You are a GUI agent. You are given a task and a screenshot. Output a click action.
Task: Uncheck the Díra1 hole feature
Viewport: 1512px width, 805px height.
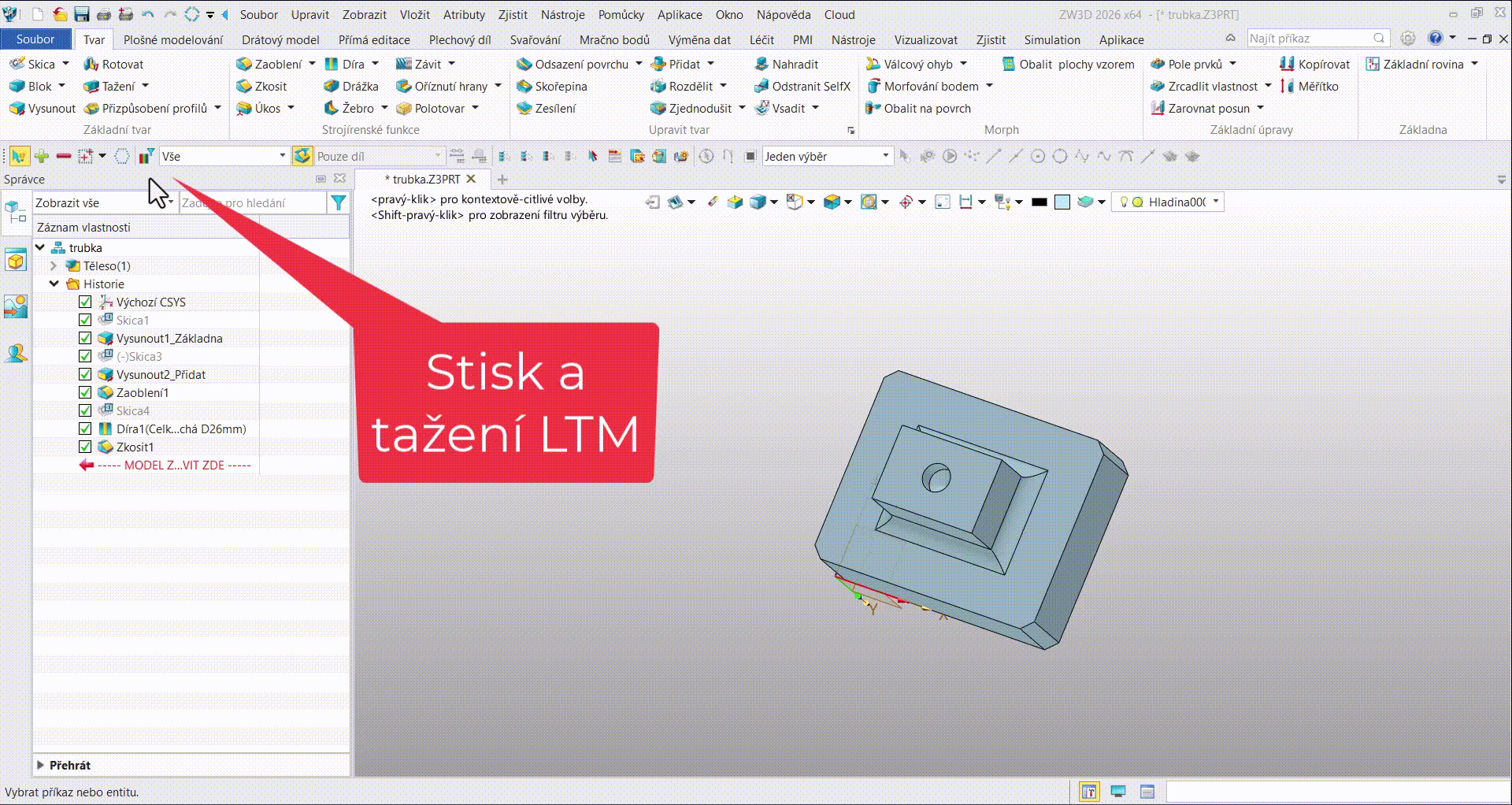(85, 428)
